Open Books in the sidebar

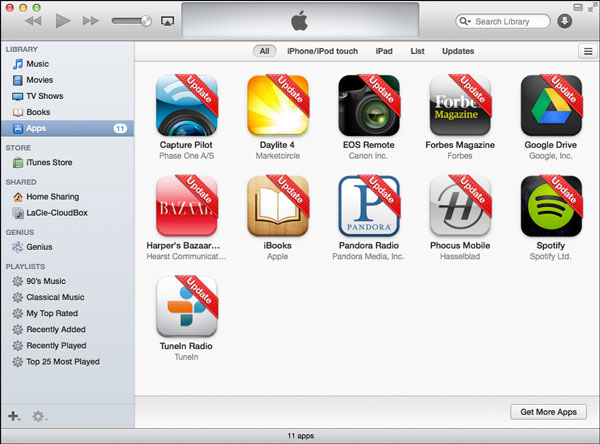67,112
